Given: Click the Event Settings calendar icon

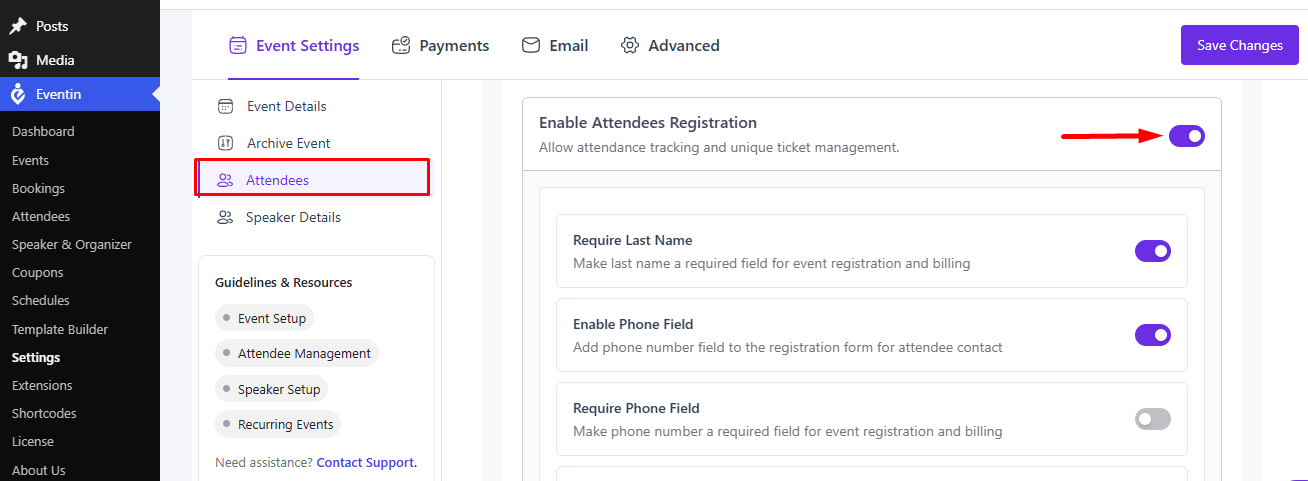Looking at the screenshot, I should tap(238, 45).
